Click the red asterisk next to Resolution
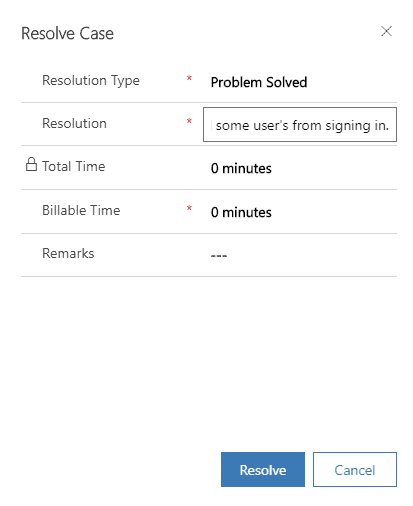This screenshot has width=413, height=506. click(189, 121)
